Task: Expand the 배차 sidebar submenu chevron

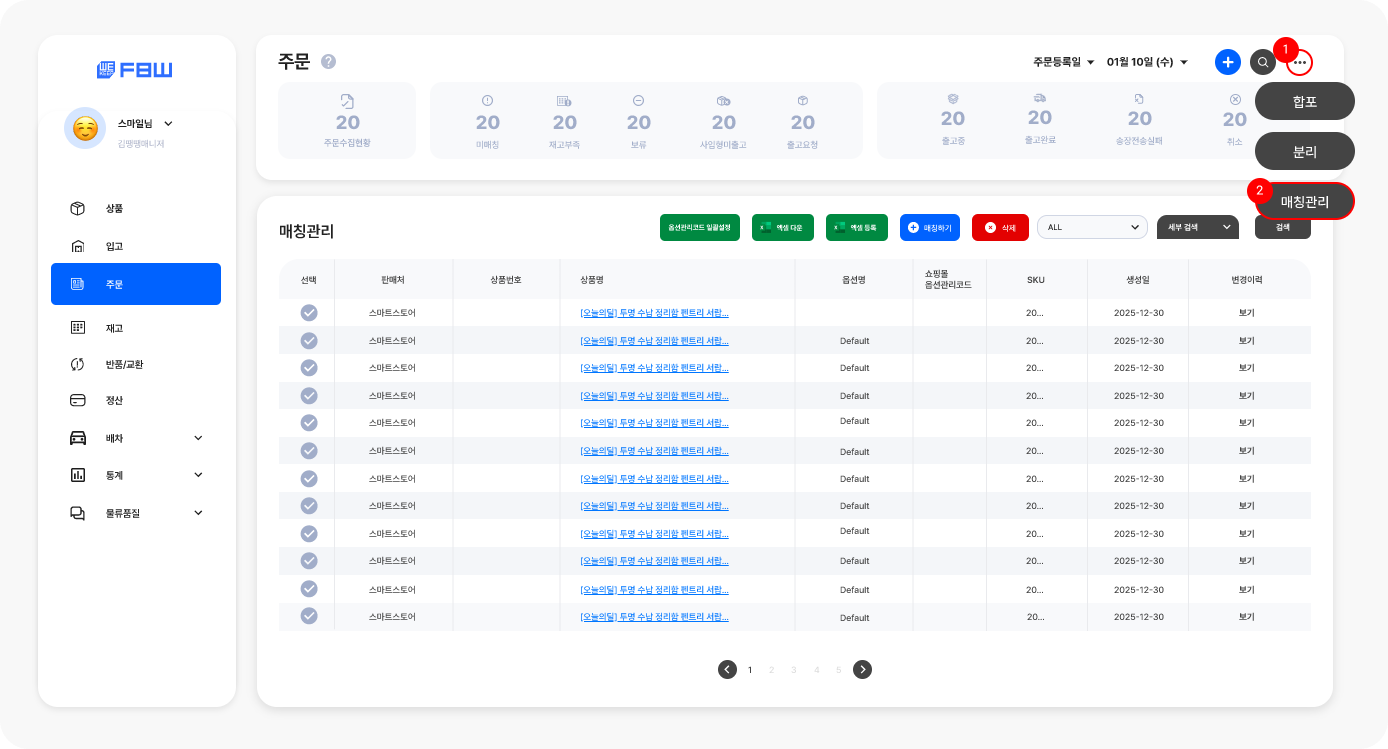Action: pyautogui.click(x=198, y=438)
